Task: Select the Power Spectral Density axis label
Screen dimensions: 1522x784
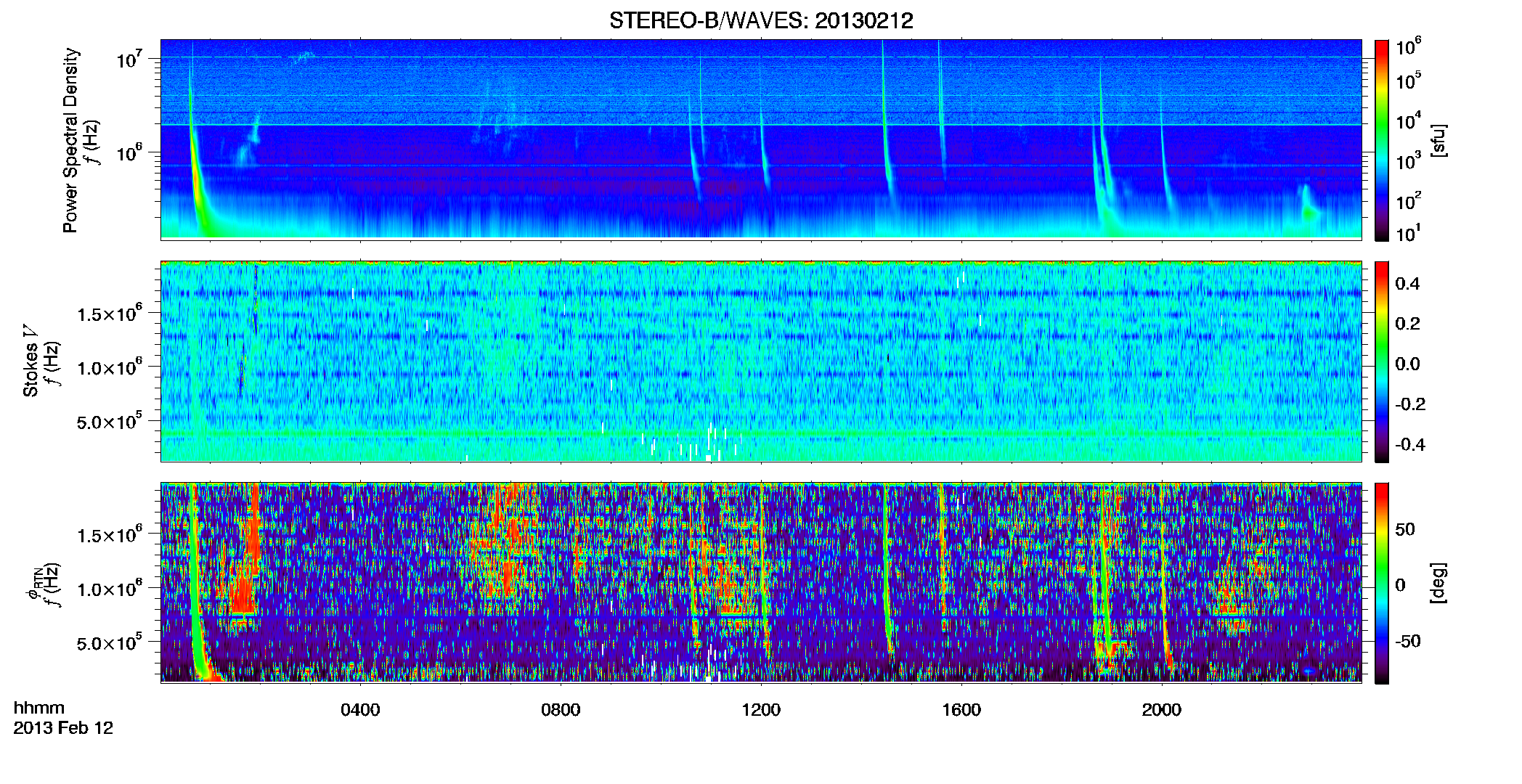Action: point(70,140)
